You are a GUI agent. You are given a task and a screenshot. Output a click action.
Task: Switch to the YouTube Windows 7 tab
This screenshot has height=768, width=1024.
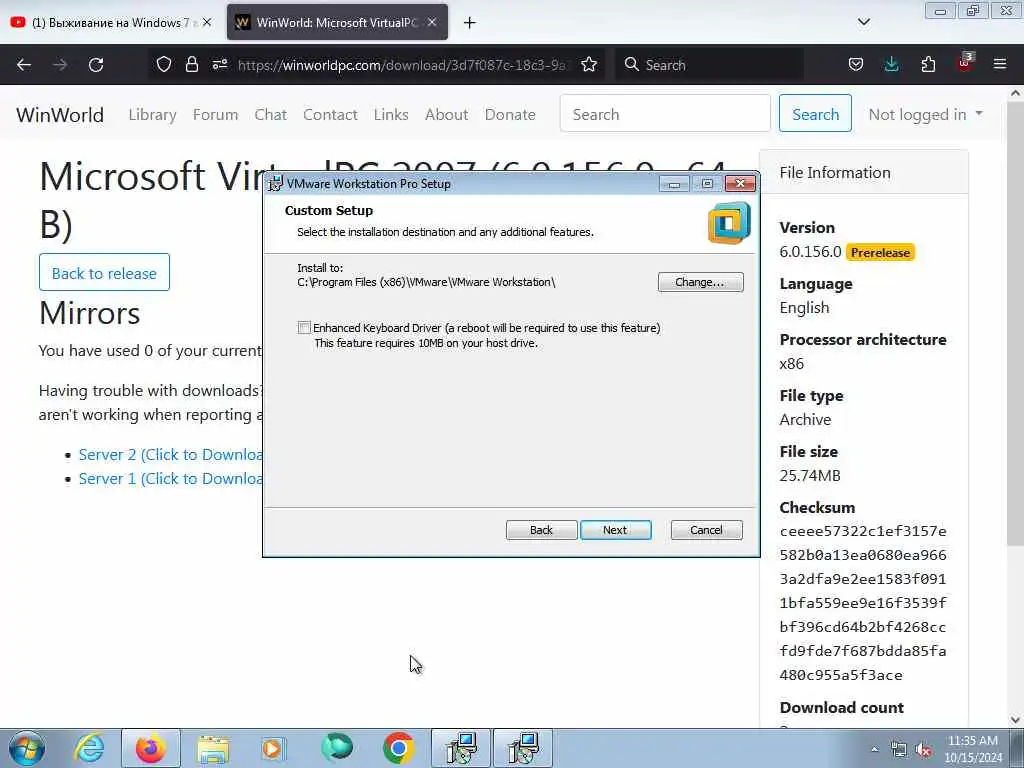click(x=111, y=22)
